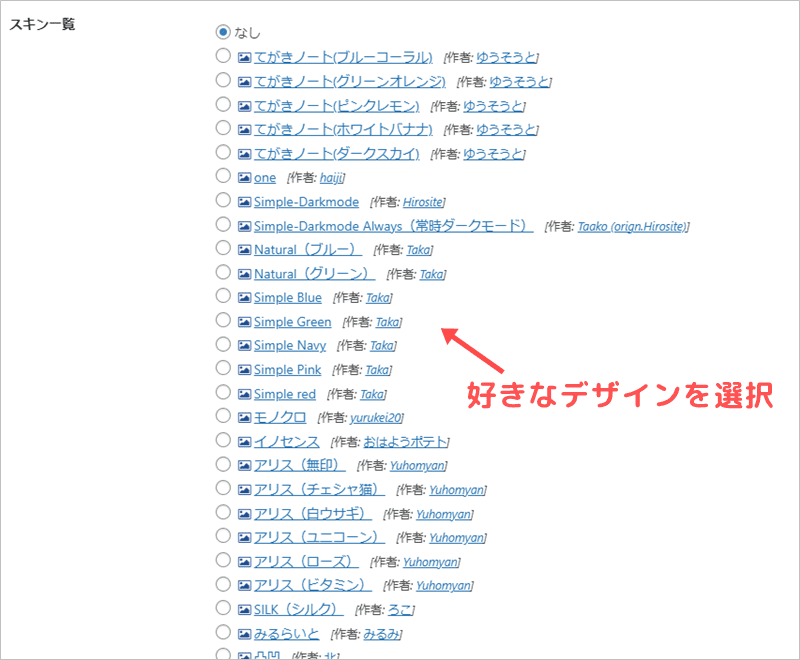Open the Simple Blue skin link

(287, 298)
